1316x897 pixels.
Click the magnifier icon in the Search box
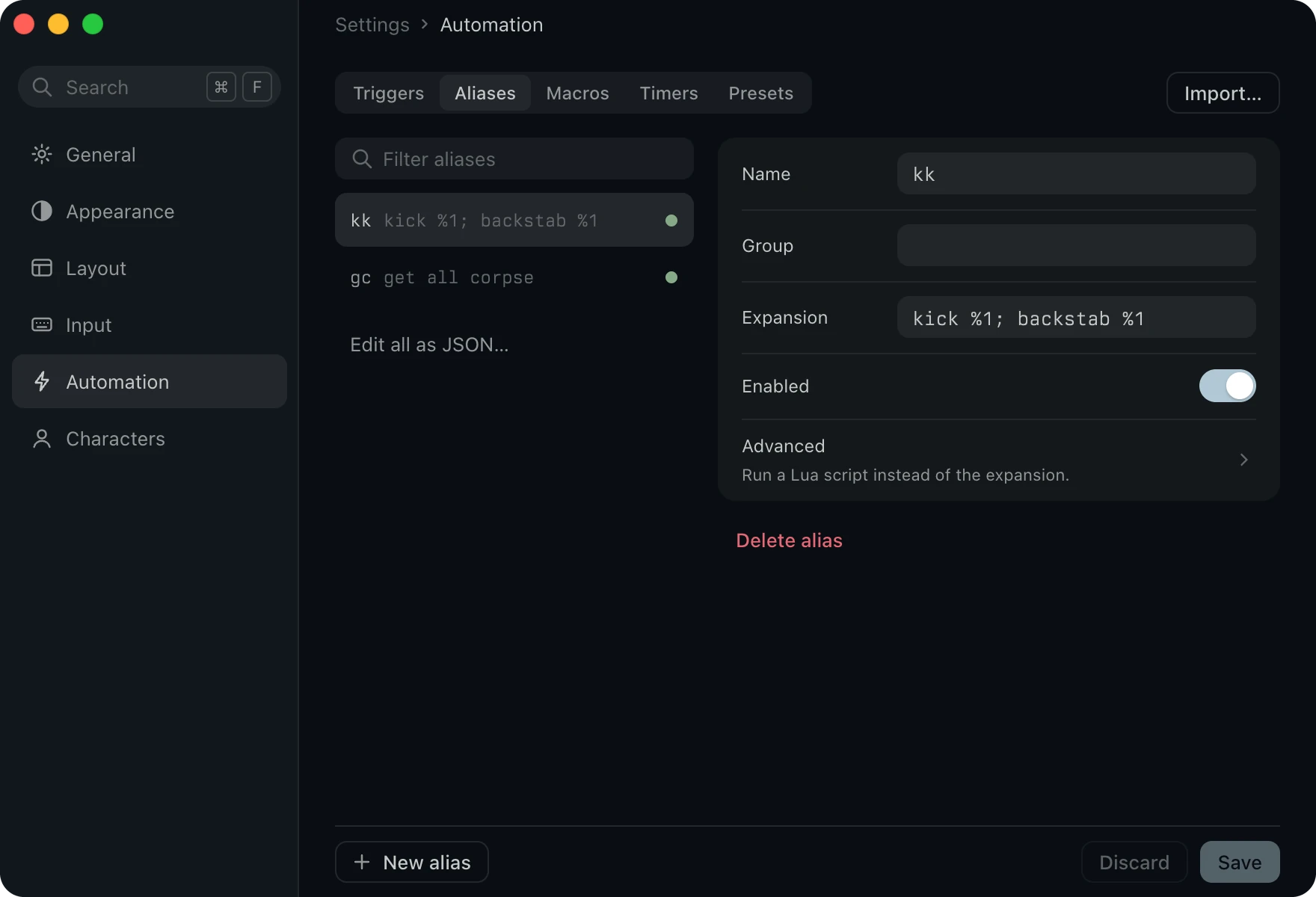(42, 87)
